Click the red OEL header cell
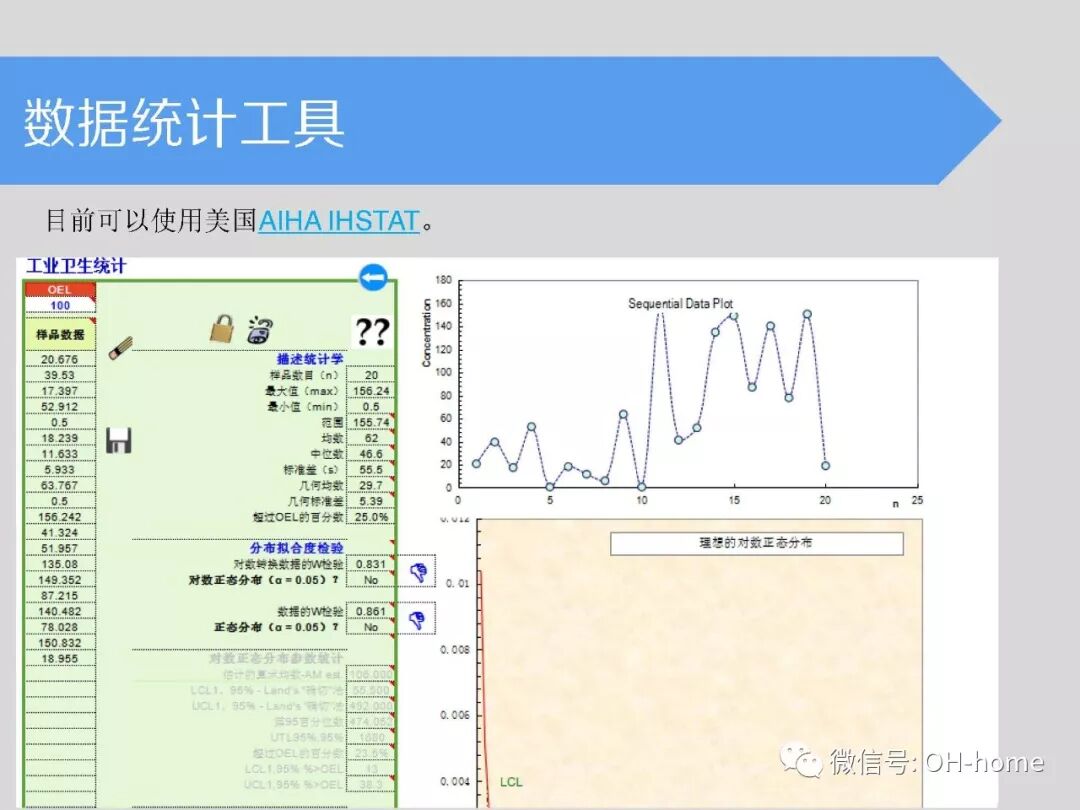 (60, 290)
